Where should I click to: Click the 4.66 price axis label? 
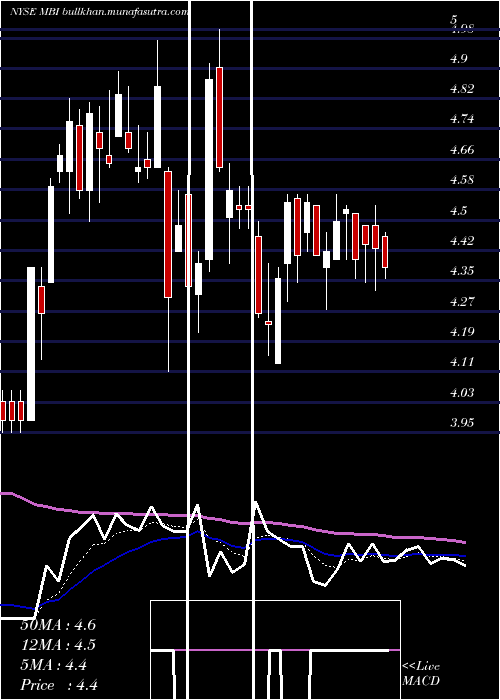(462, 149)
